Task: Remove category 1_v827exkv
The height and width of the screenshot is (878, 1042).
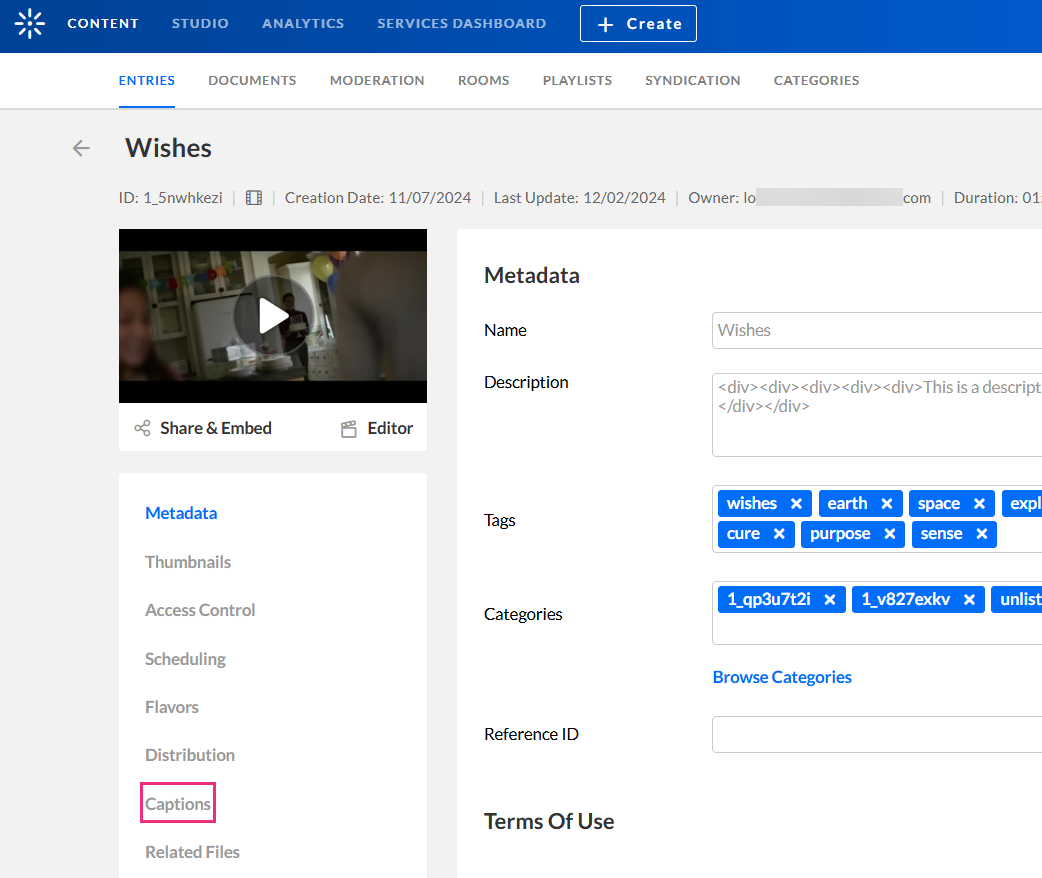Action: point(968,600)
